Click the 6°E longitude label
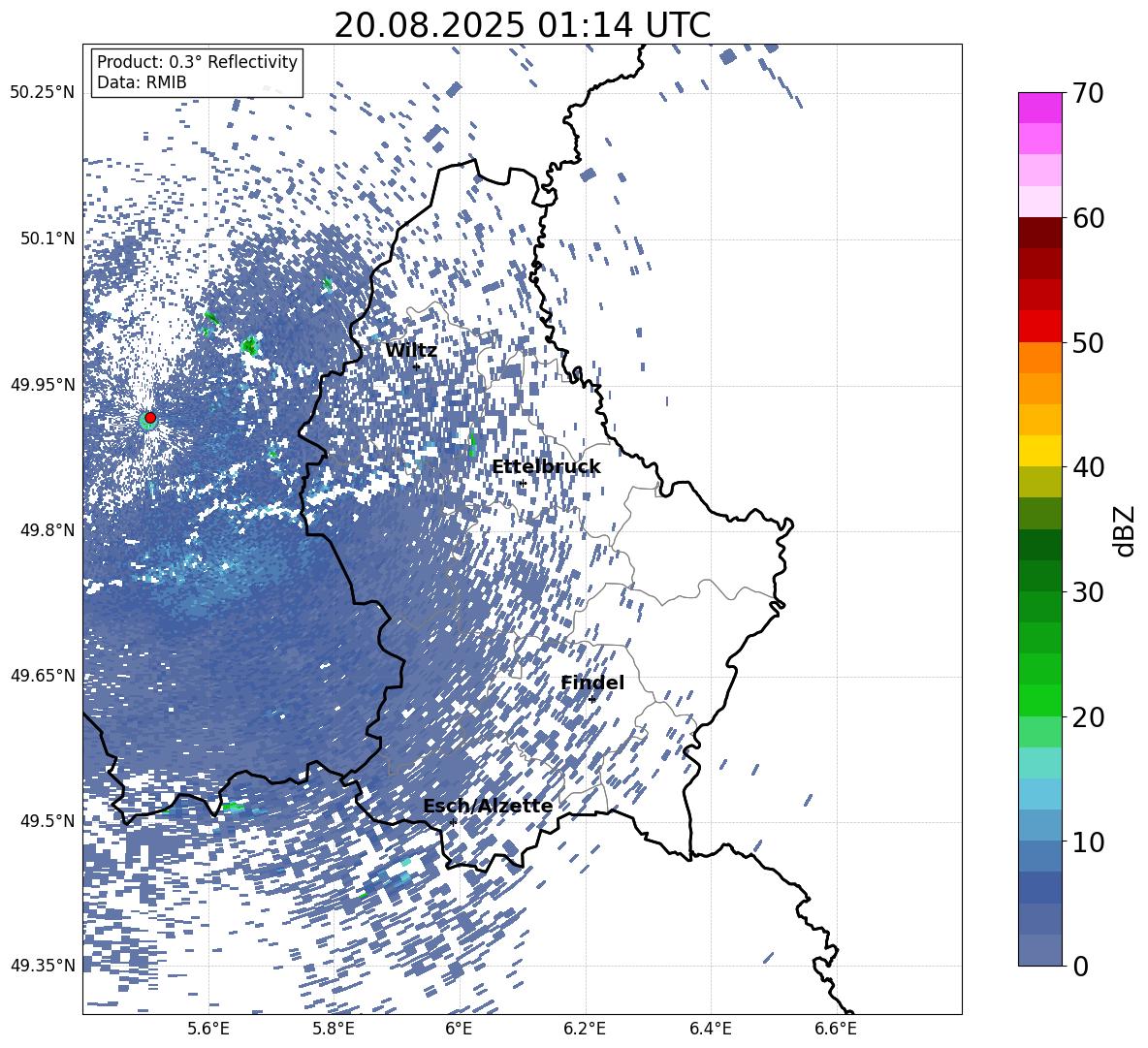Viewport: 1148px width, 1048px height. point(459,1029)
